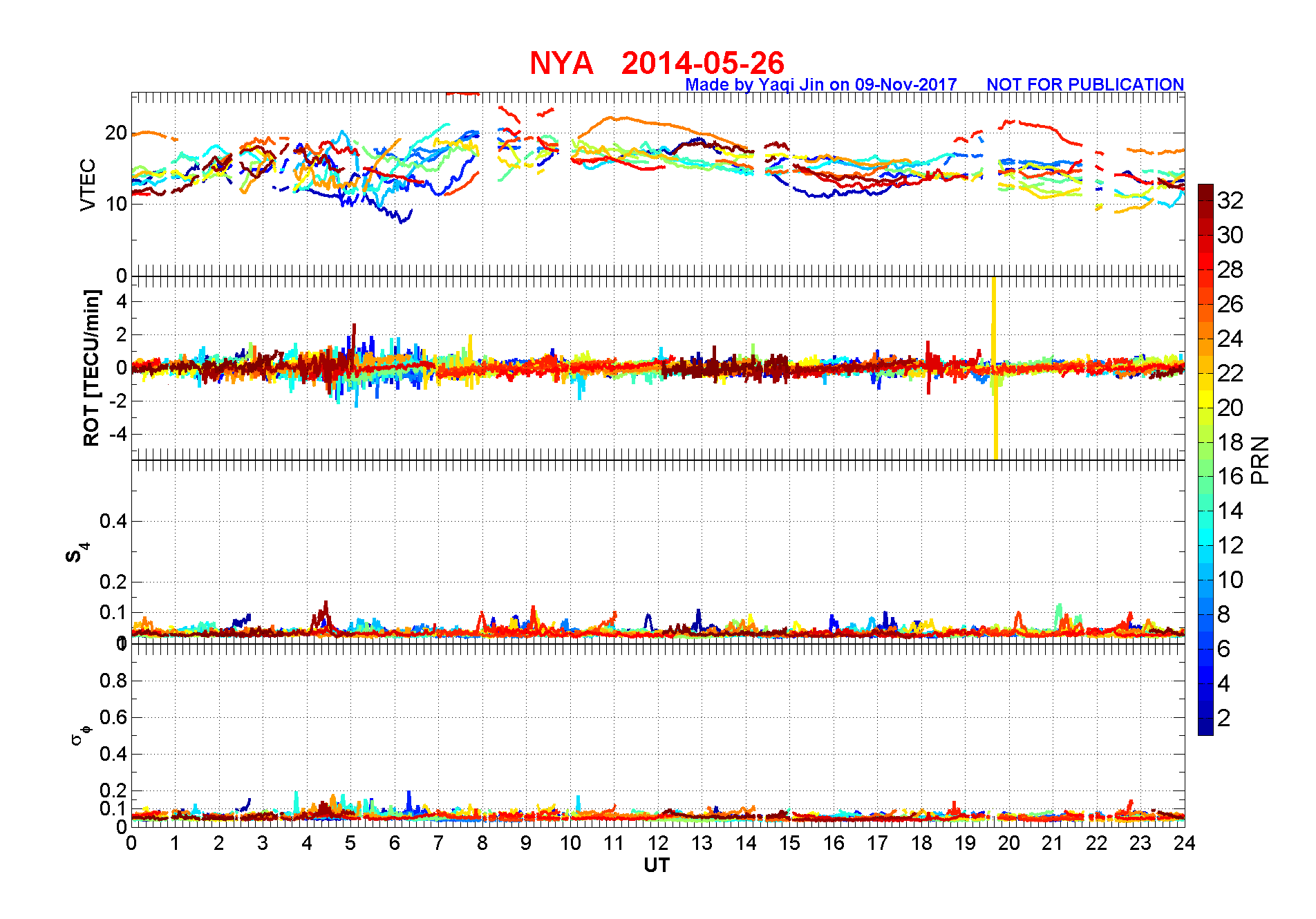Screen dimensions: 1316x919
Task: Click x-axis tick label "24"
Action: 1185,844
